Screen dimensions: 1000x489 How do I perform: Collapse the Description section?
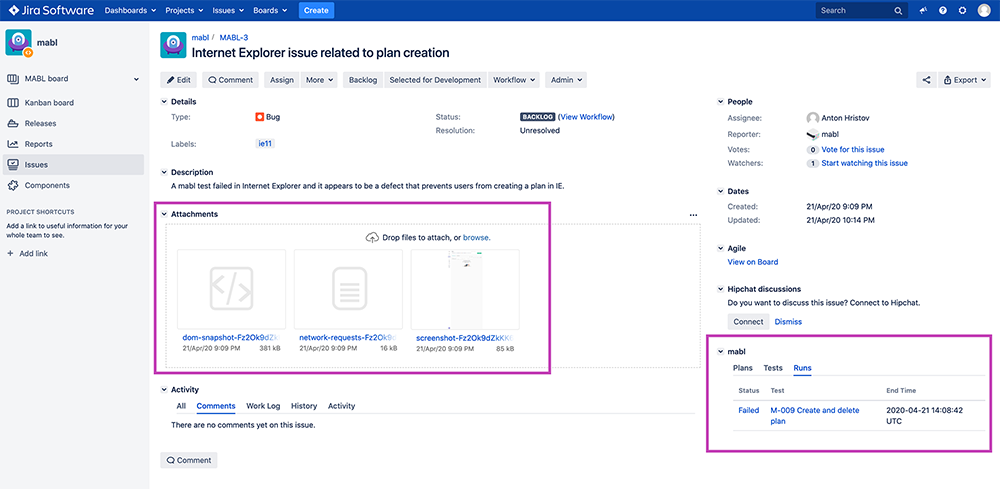pyautogui.click(x=165, y=172)
